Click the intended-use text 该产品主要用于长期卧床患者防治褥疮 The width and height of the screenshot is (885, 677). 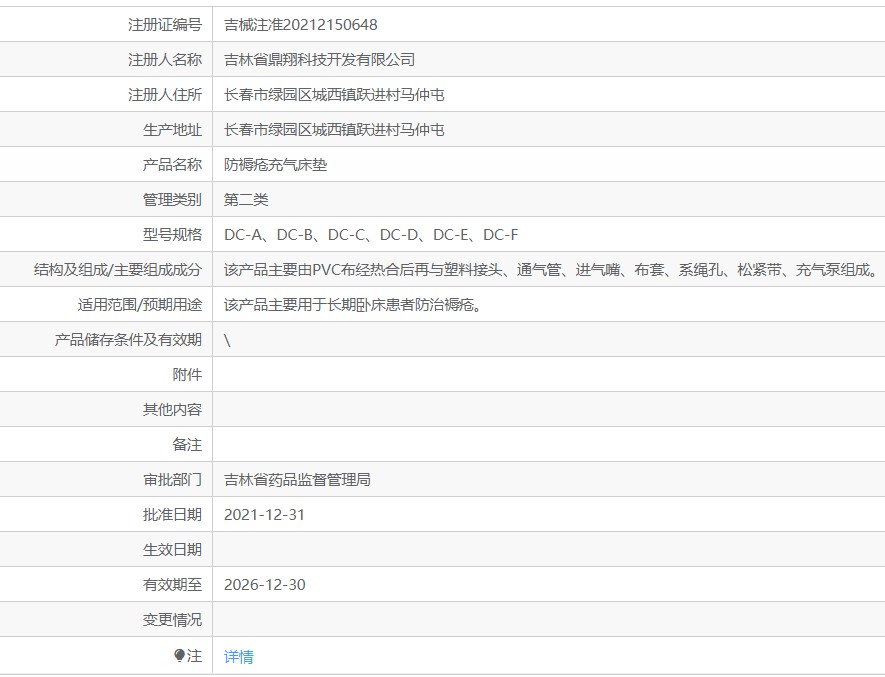click(x=353, y=305)
